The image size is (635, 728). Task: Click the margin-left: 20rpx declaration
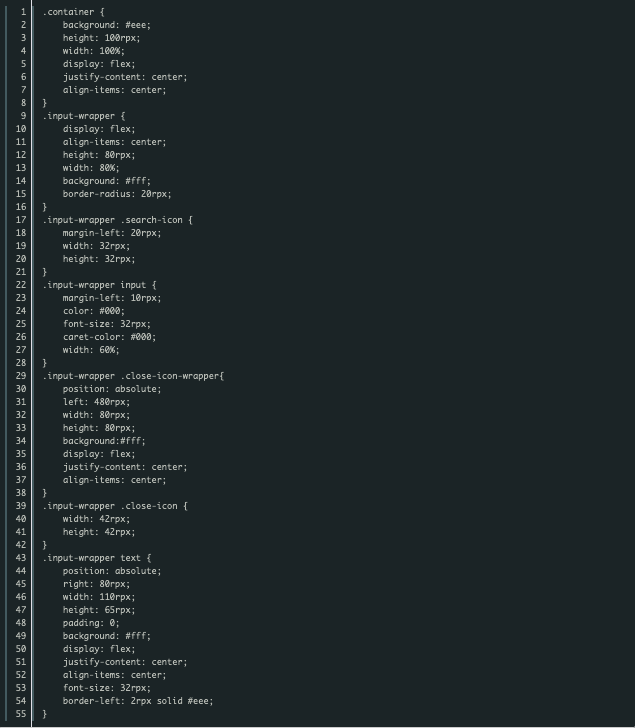[112, 233]
